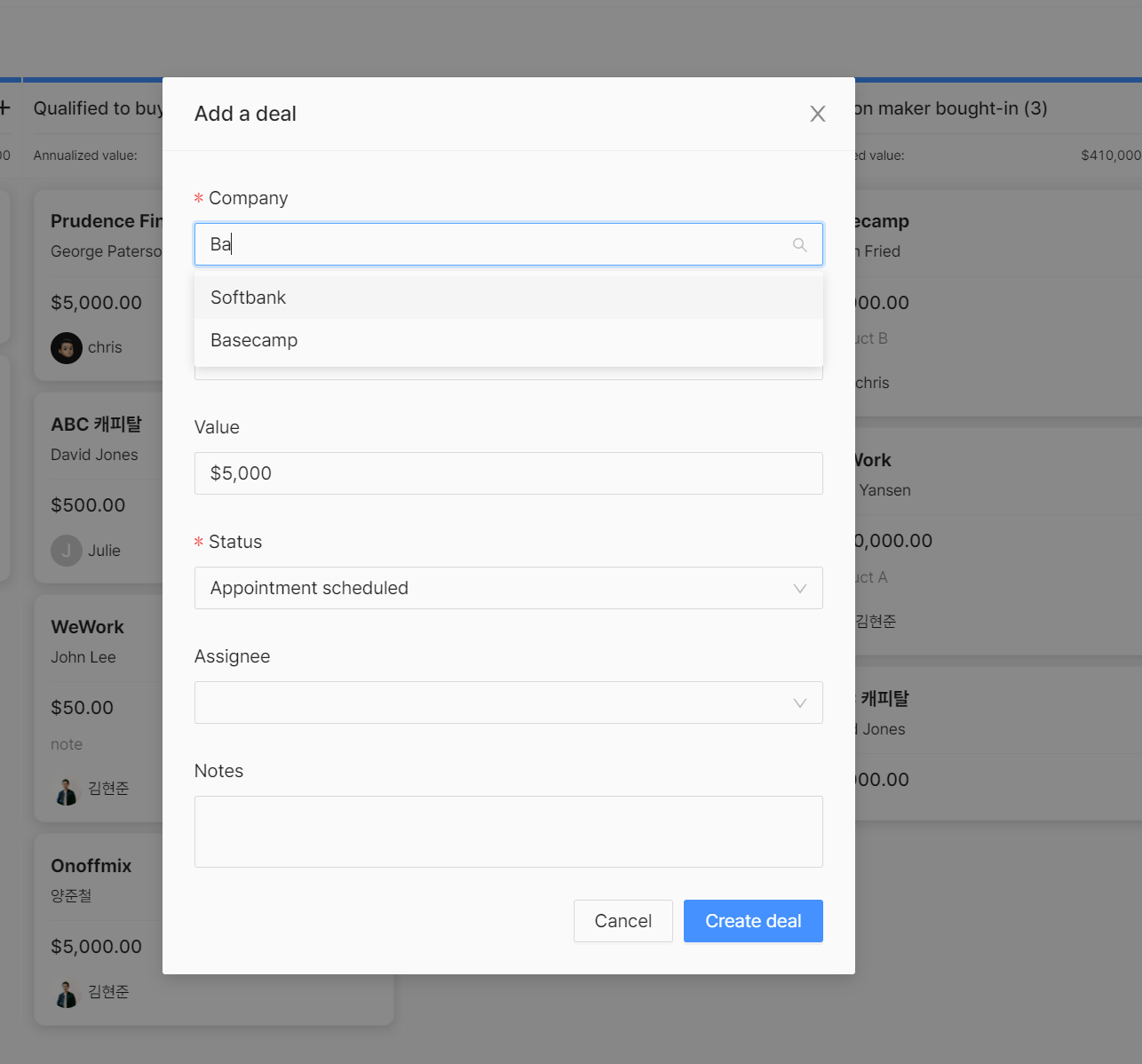The width and height of the screenshot is (1142, 1064).
Task: Expand the Assignee dropdown chevron arrow
Action: 800,703
